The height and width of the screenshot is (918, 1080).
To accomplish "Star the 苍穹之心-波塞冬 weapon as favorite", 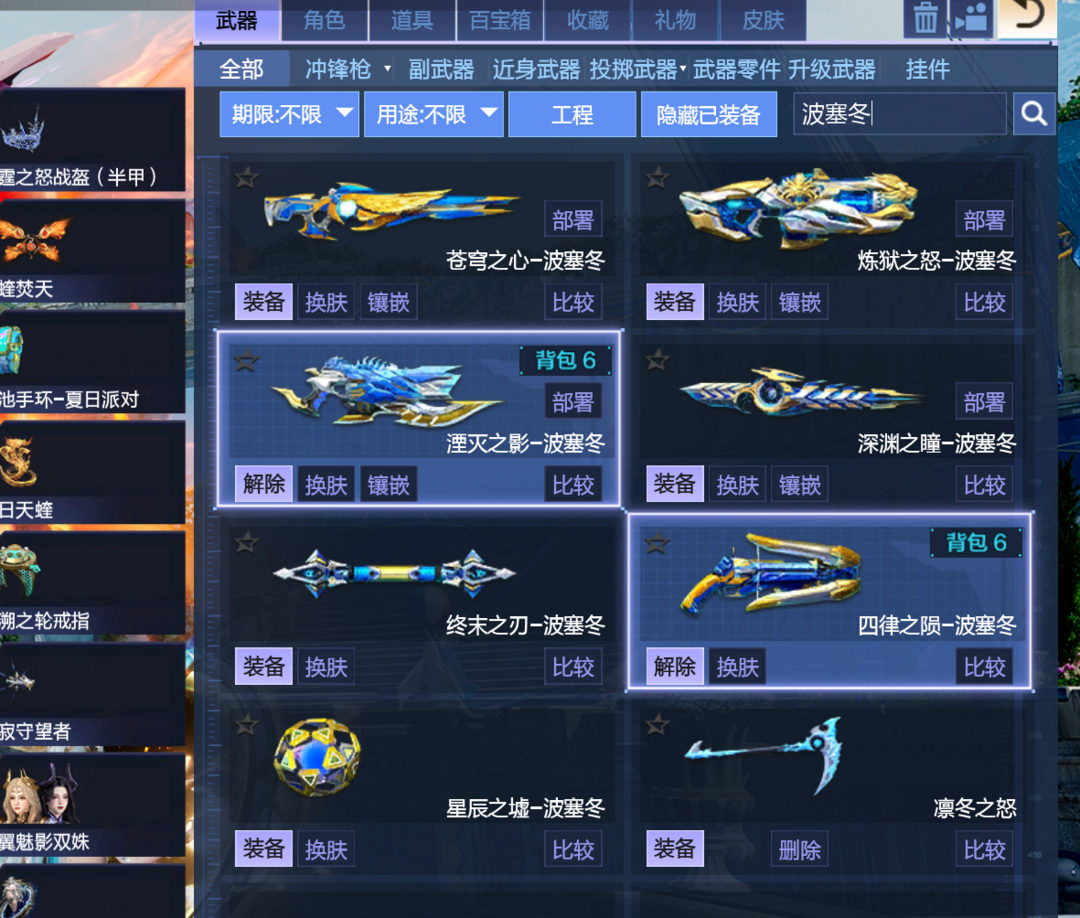I will 246,178.
